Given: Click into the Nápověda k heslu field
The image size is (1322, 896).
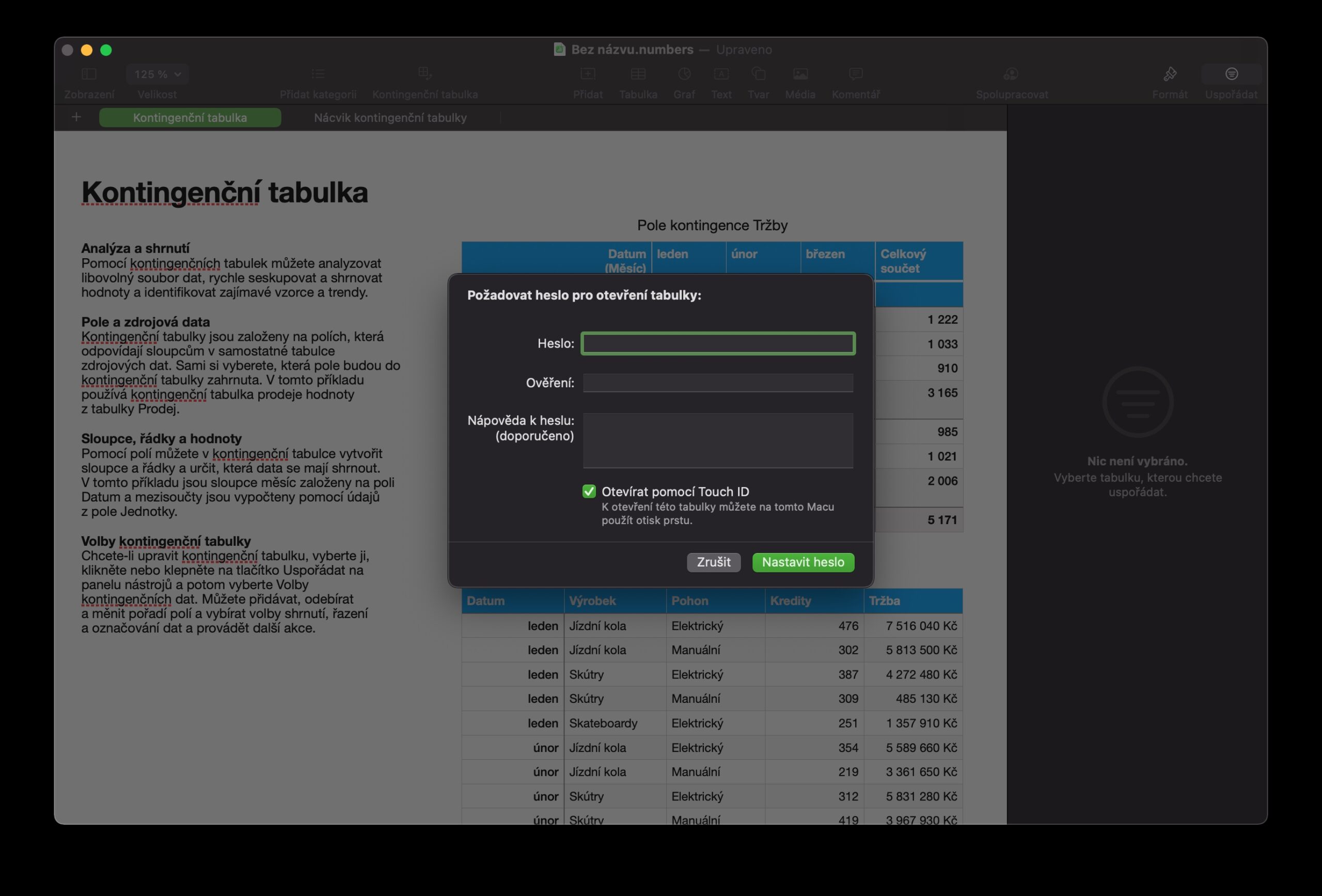Looking at the screenshot, I should click(717, 441).
